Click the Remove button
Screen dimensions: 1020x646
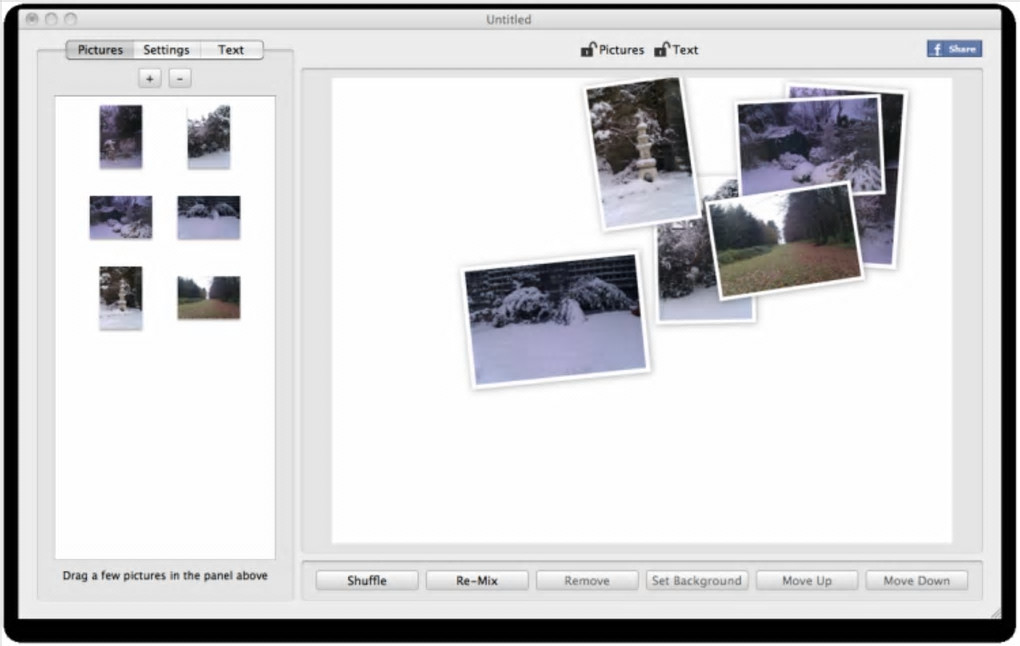coord(587,580)
